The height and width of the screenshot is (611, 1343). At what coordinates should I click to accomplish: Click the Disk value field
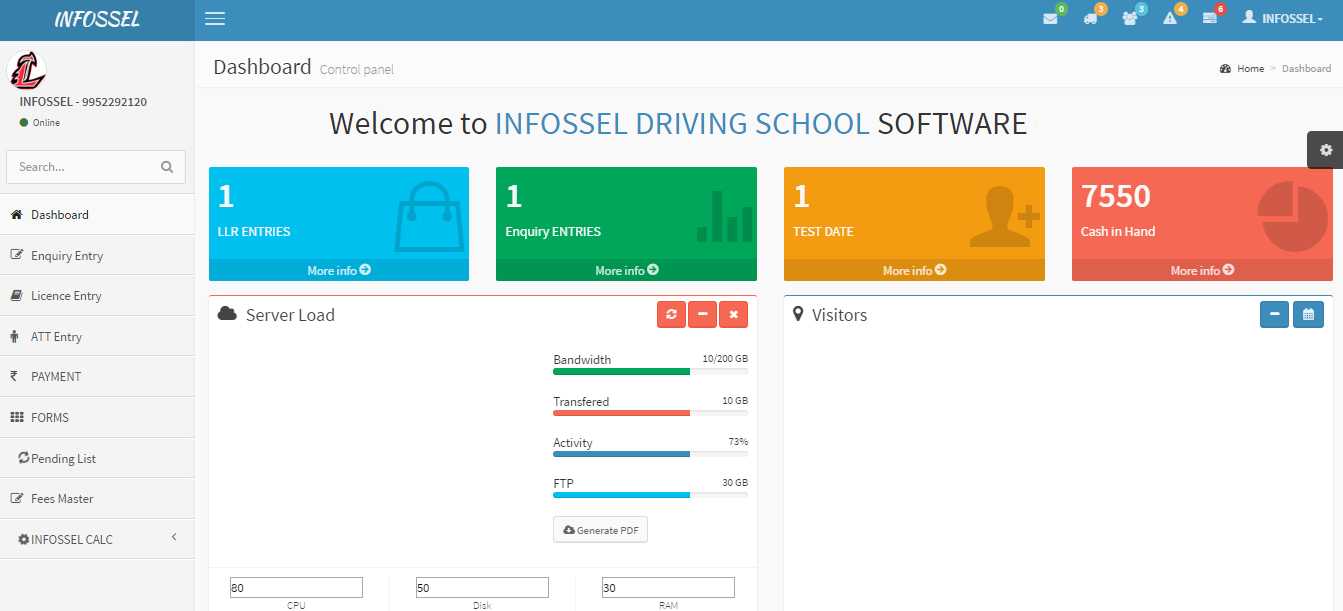(x=482, y=588)
